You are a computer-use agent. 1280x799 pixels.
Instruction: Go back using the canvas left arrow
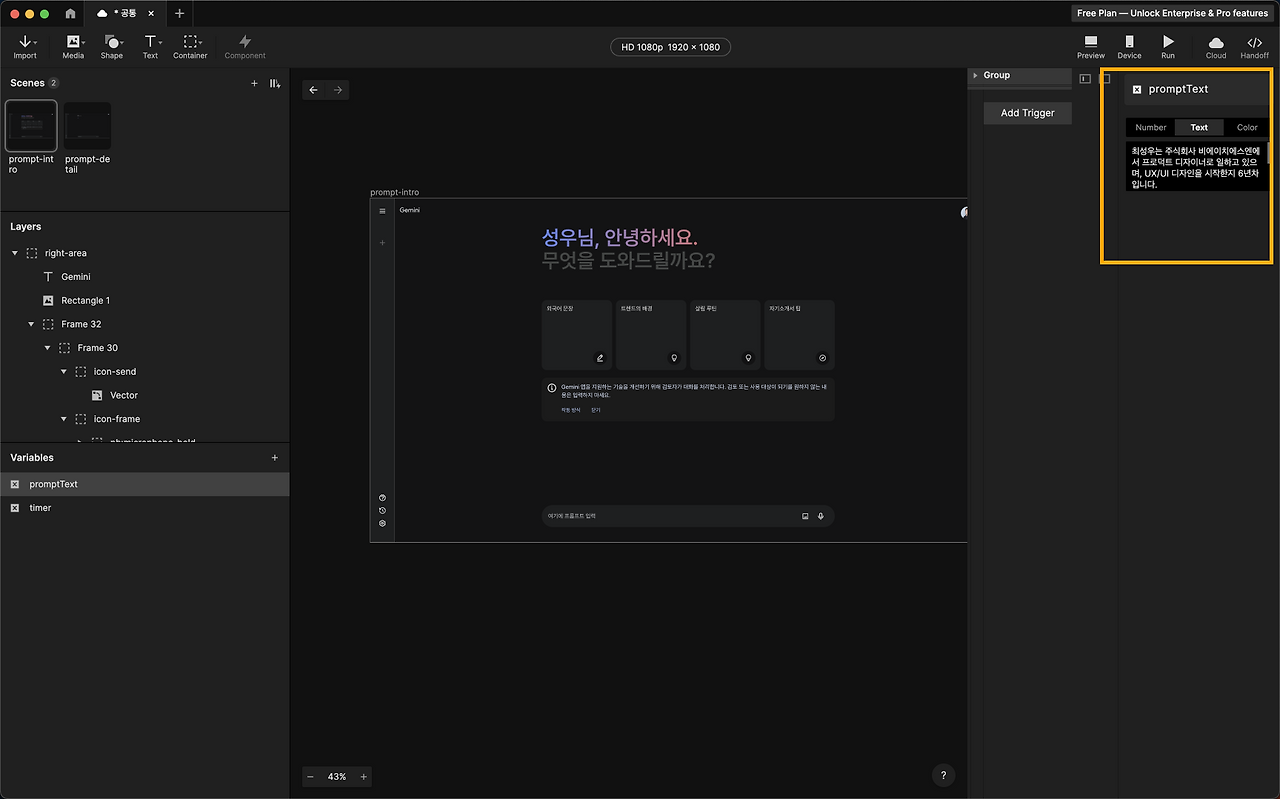[313, 90]
